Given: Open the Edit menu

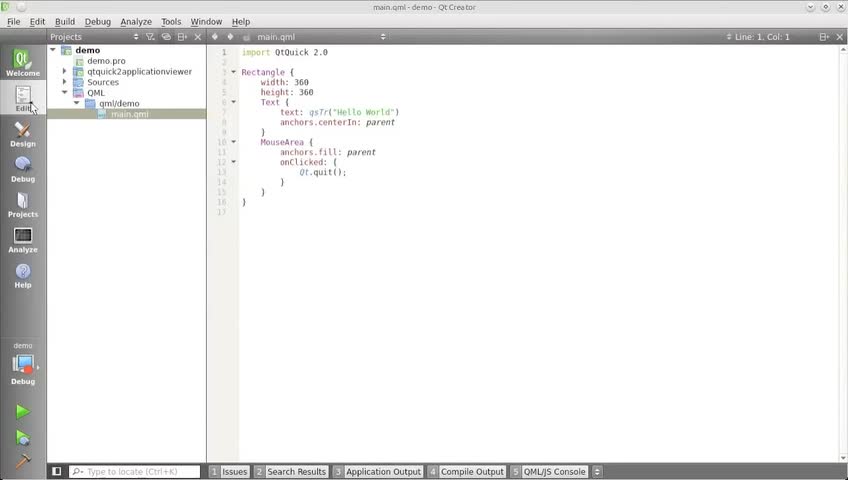Looking at the screenshot, I should pyautogui.click(x=37, y=22).
